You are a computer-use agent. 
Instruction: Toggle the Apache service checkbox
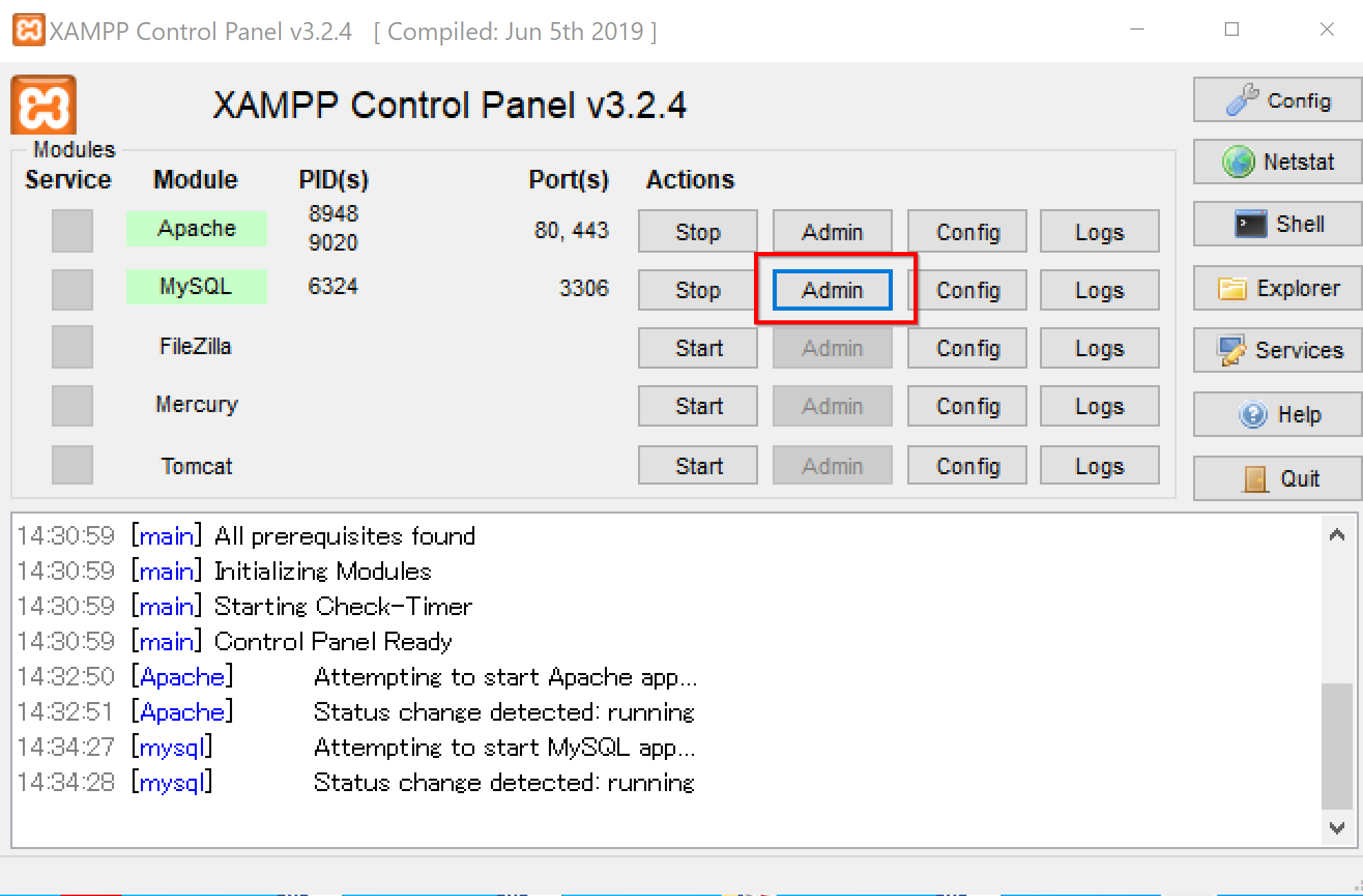point(72,231)
